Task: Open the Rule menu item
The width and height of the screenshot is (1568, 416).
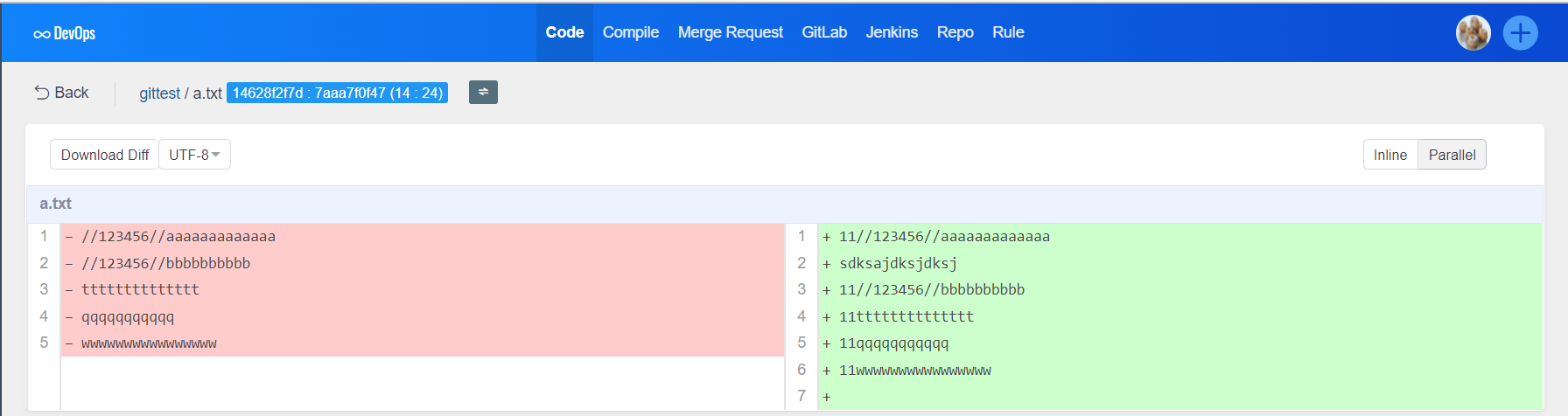Action: (x=1008, y=32)
